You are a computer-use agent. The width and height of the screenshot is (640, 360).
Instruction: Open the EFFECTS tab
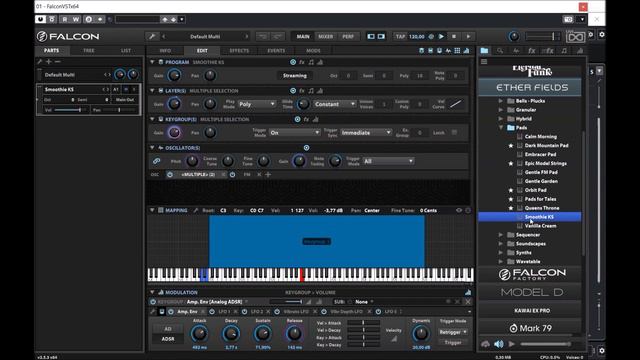coord(239,51)
